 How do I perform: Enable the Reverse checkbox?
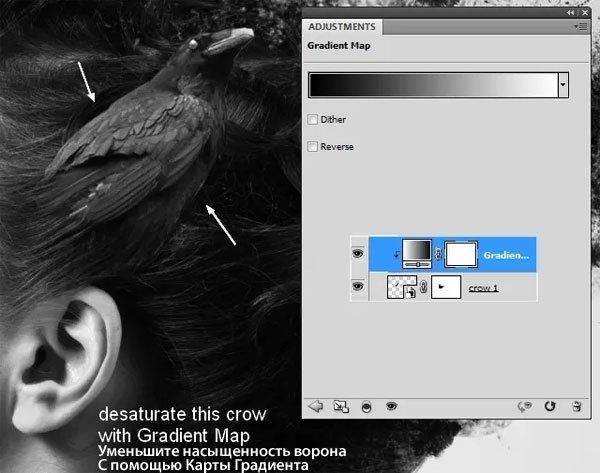pos(313,147)
